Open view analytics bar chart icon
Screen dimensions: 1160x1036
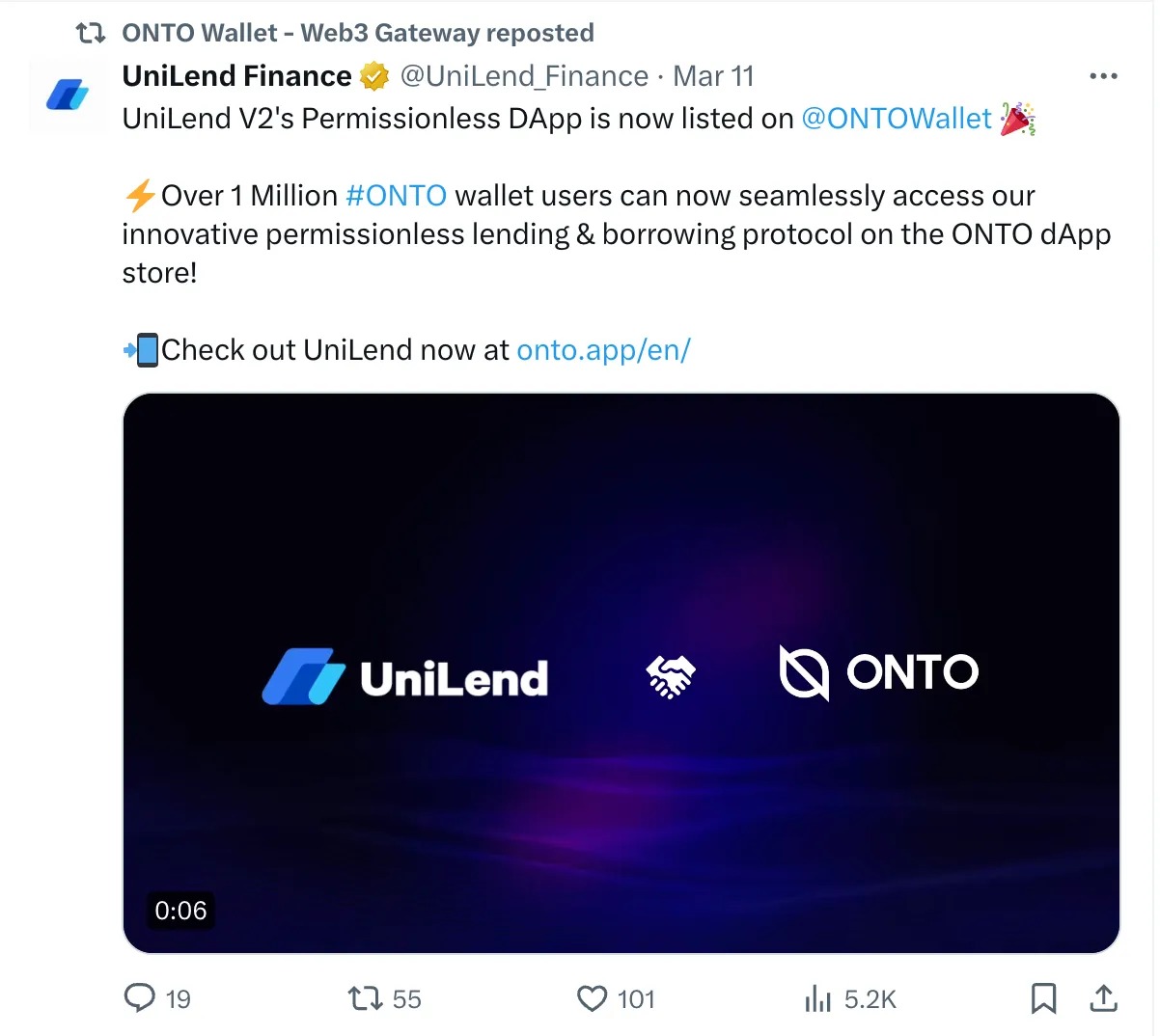point(817,998)
